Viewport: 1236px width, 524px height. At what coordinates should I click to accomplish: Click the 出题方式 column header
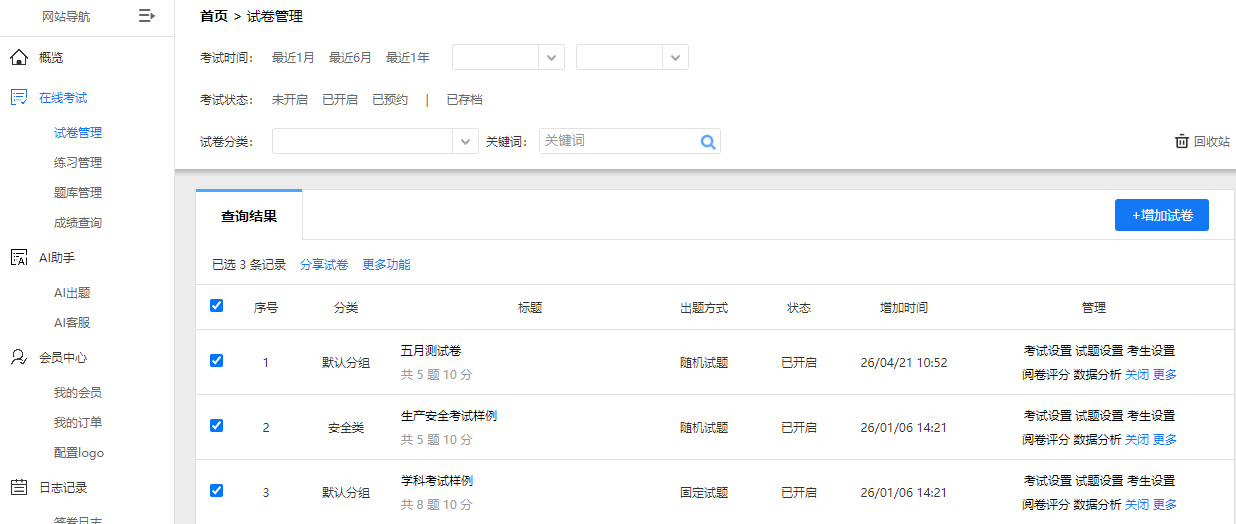point(704,308)
